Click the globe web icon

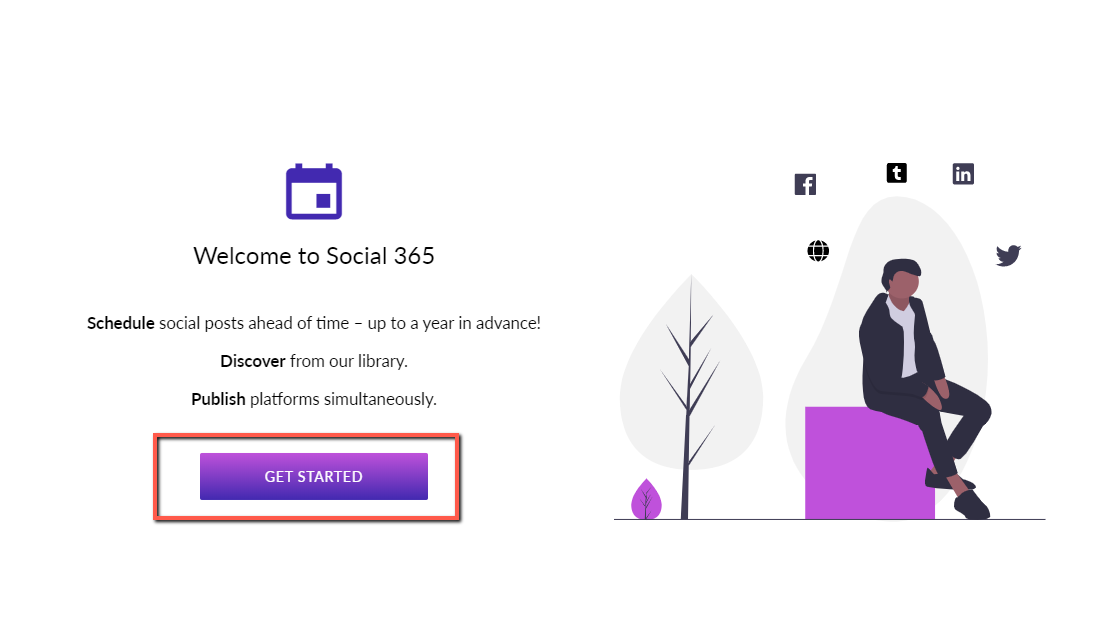click(818, 251)
